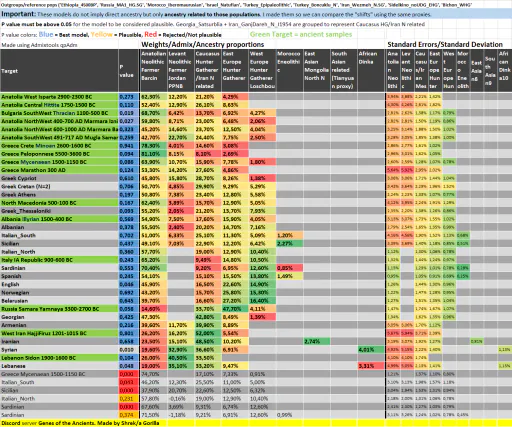Select the Italian_South Morocco Eneolithic value 1,20%

290,235
